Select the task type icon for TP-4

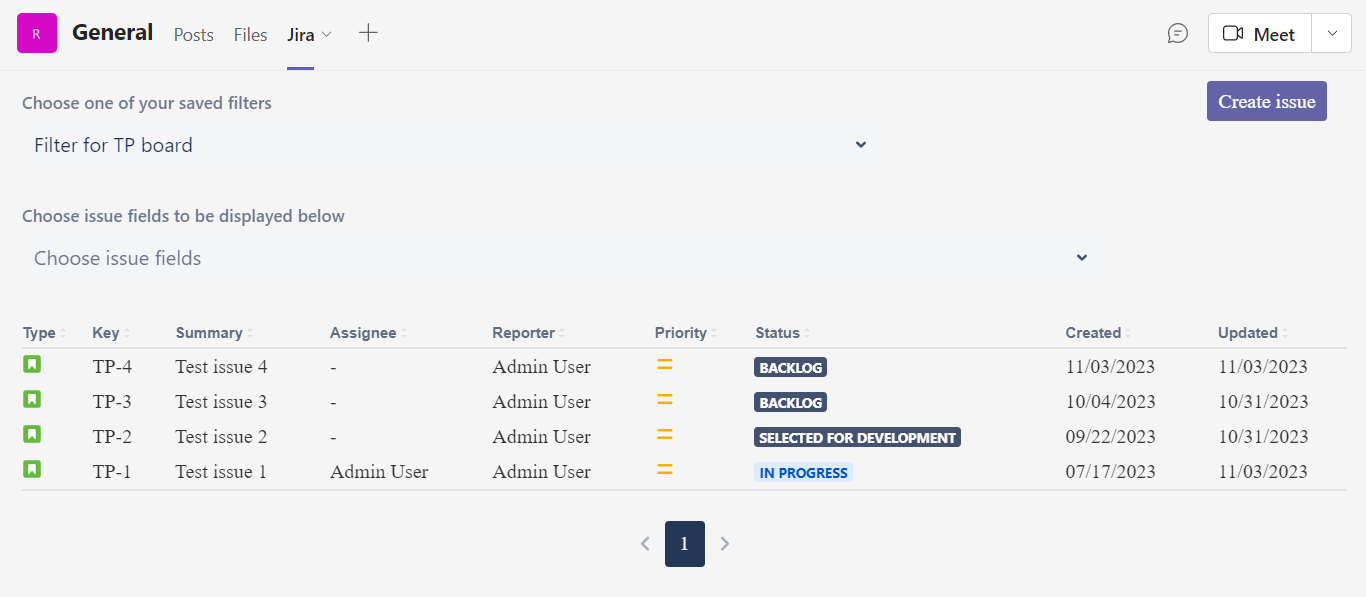tap(32, 365)
